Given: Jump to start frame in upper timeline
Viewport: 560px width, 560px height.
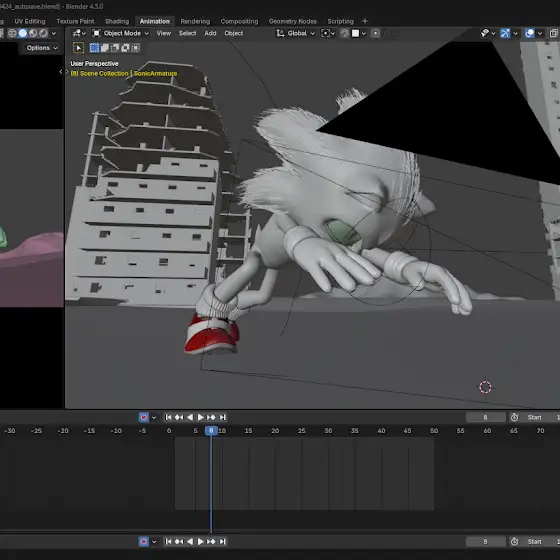Looking at the screenshot, I should tap(168, 417).
